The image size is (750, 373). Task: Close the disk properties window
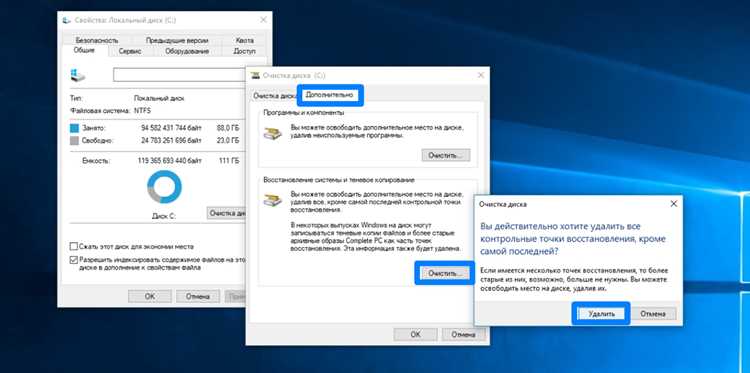[x=263, y=20]
